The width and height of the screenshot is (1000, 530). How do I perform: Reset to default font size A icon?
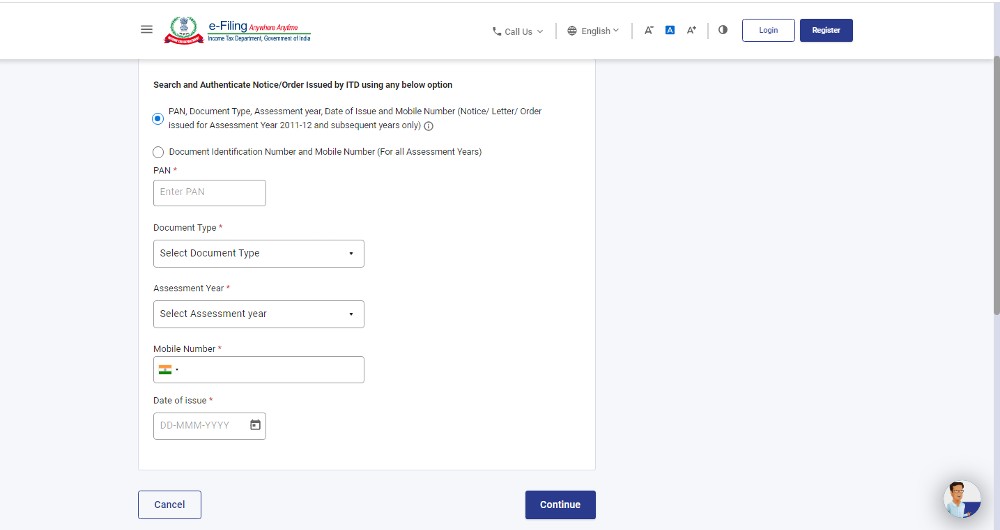coord(670,30)
